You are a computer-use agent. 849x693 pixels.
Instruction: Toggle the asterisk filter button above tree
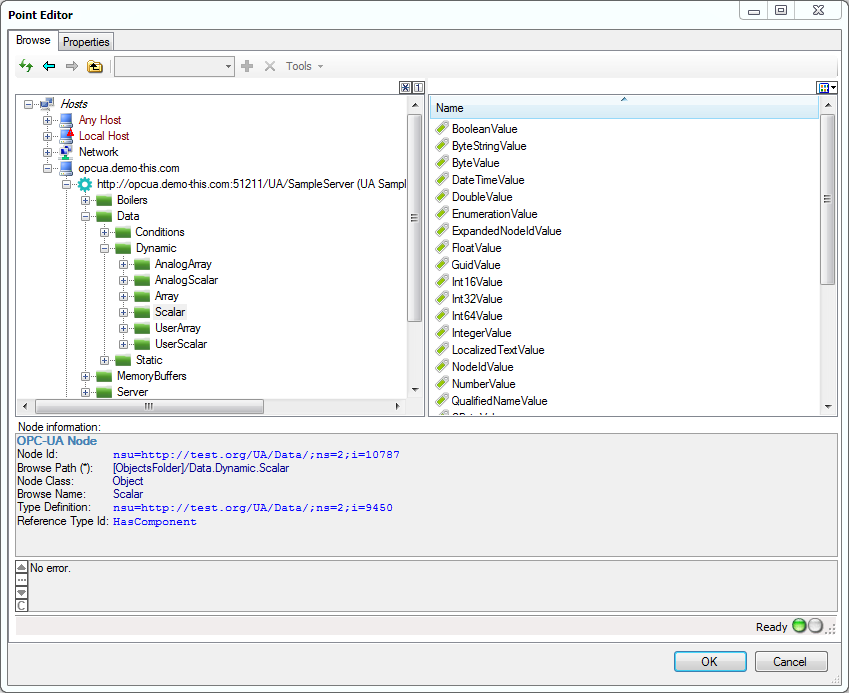click(x=405, y=88)
